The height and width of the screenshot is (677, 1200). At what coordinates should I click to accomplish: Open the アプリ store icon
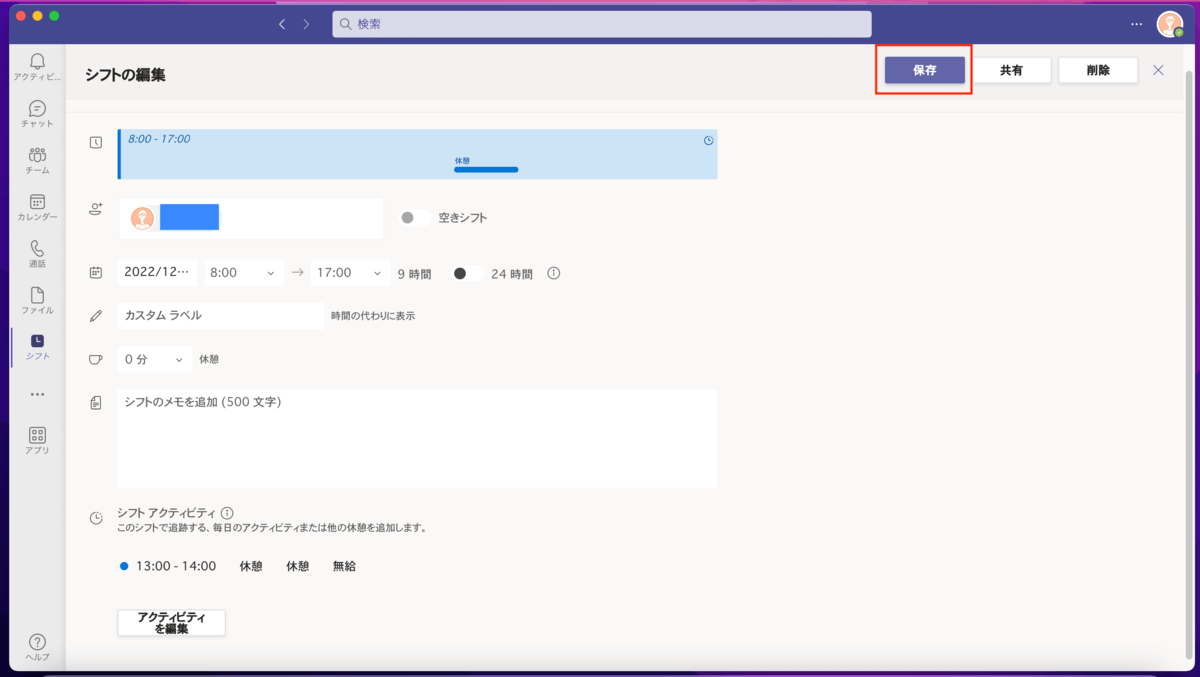coord(37,437)
